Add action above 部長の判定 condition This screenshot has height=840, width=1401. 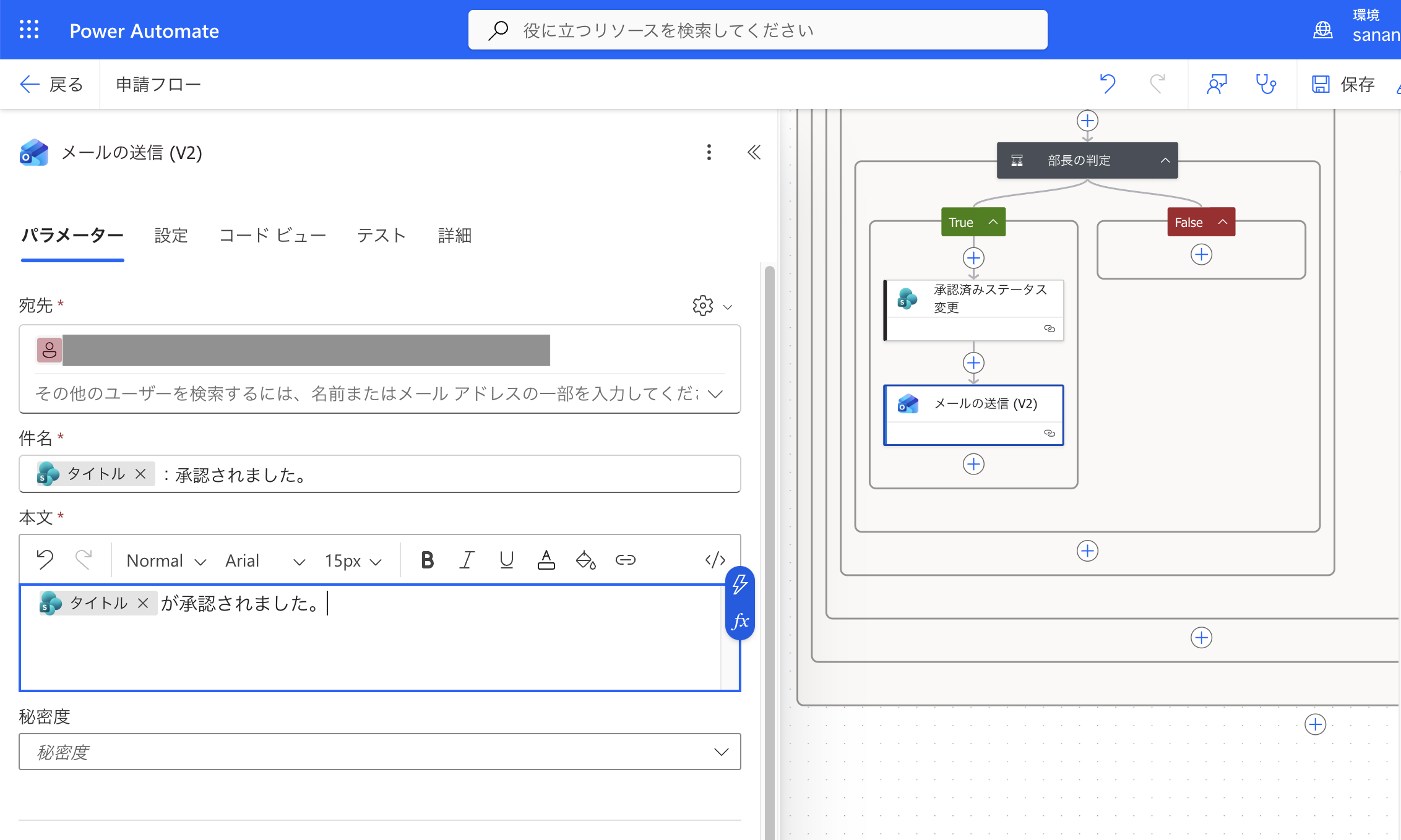pos(1087,121)
